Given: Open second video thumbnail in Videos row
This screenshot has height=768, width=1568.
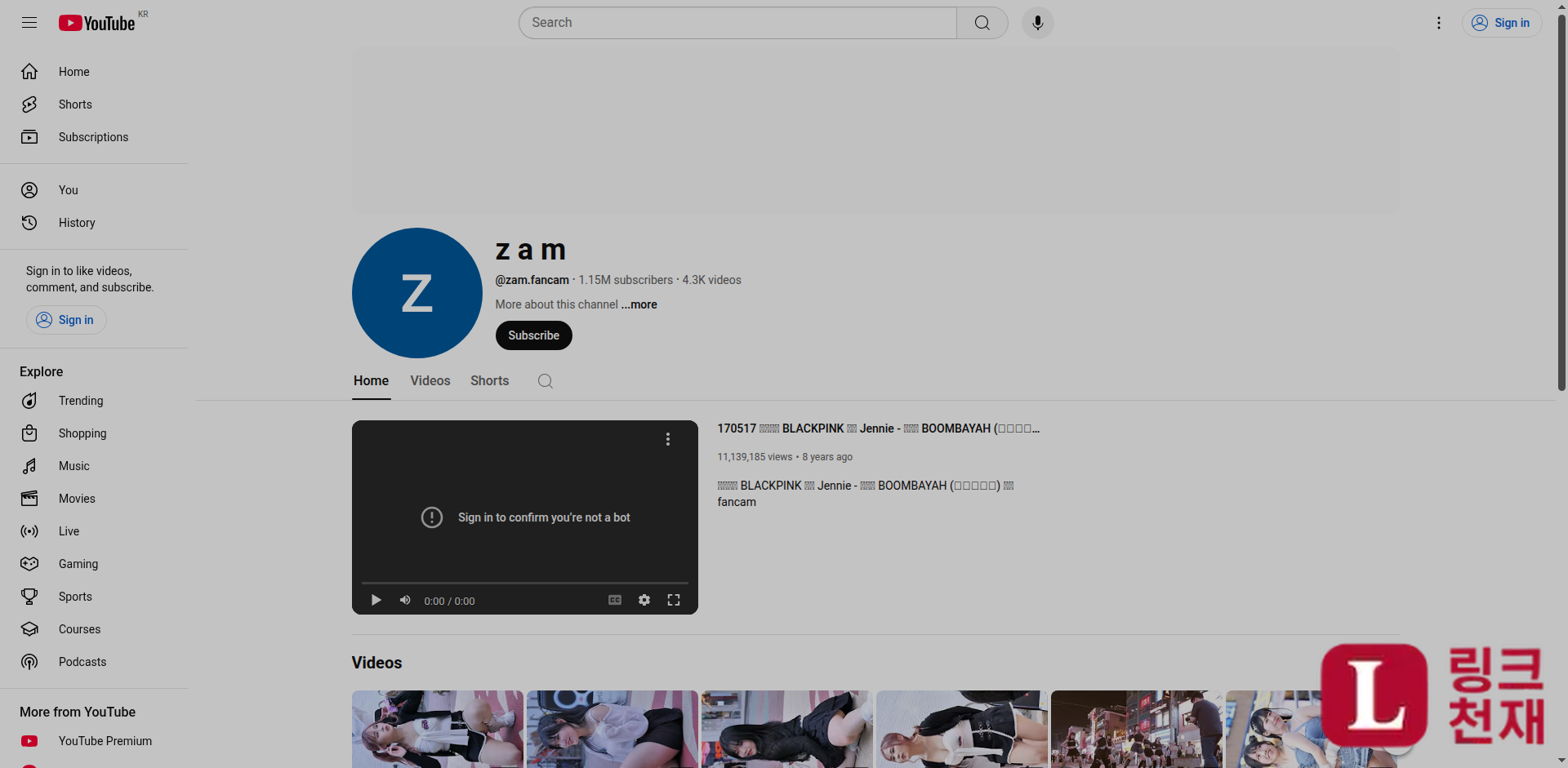Looking at the screenshot, I should (612, 729).
